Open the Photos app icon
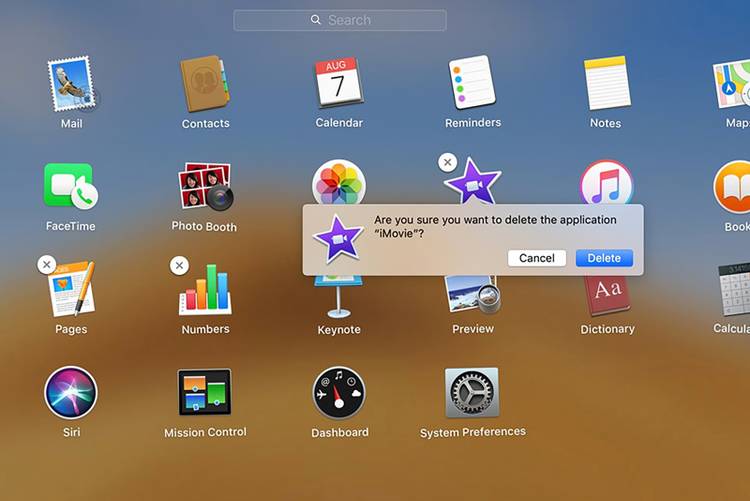750x501 pixels. [339, 183]
